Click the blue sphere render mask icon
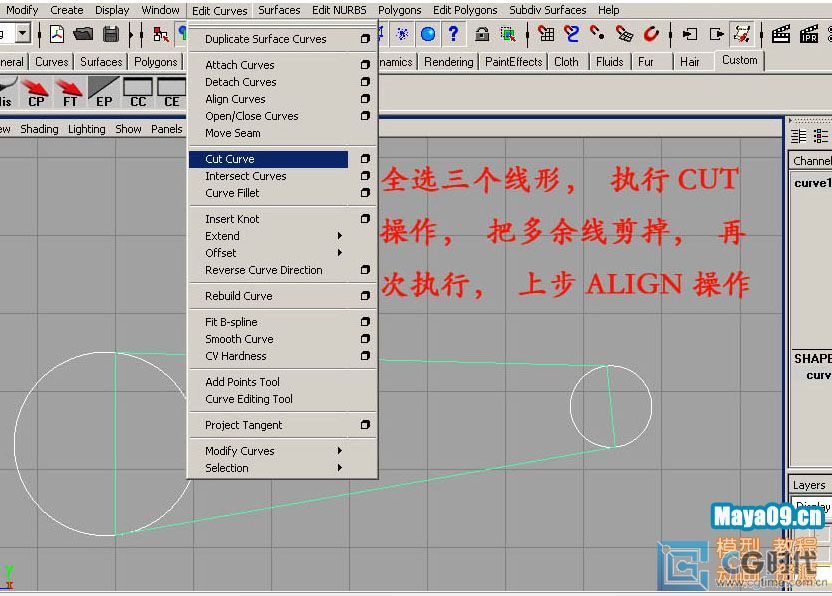The image size is (832, 596). tap(428, 34)
